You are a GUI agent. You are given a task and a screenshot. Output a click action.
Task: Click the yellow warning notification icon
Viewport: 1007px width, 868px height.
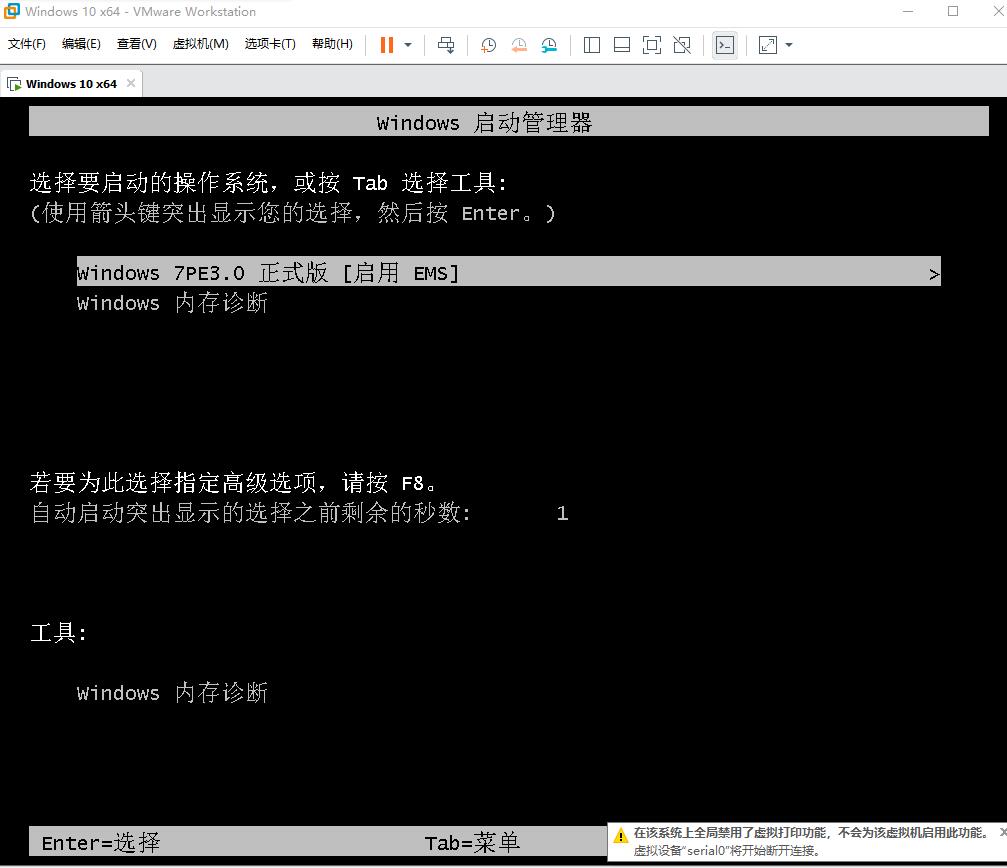[x=620, y=835]
